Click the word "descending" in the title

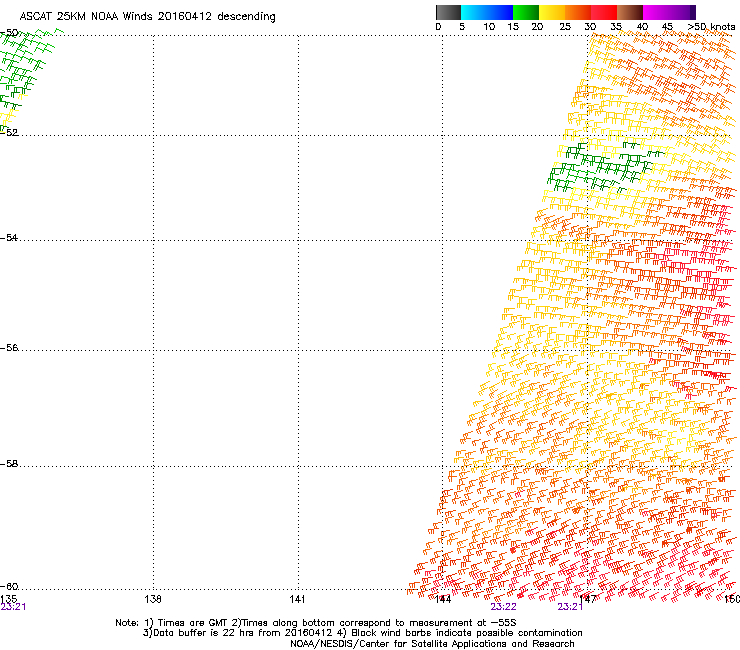[246, 17]
